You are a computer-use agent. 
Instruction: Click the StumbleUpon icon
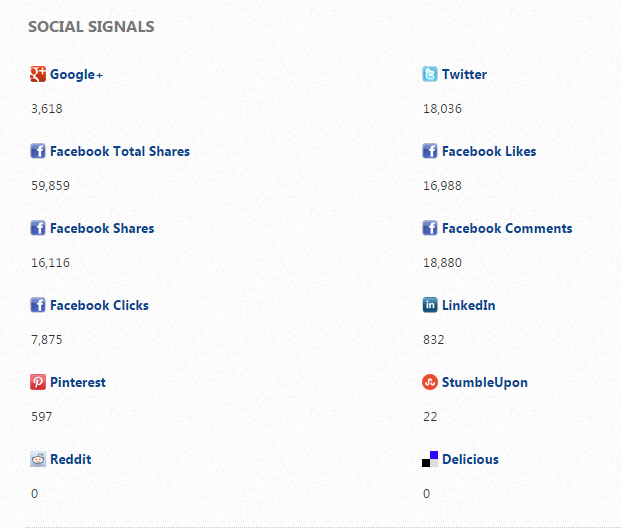click(430, 382)
